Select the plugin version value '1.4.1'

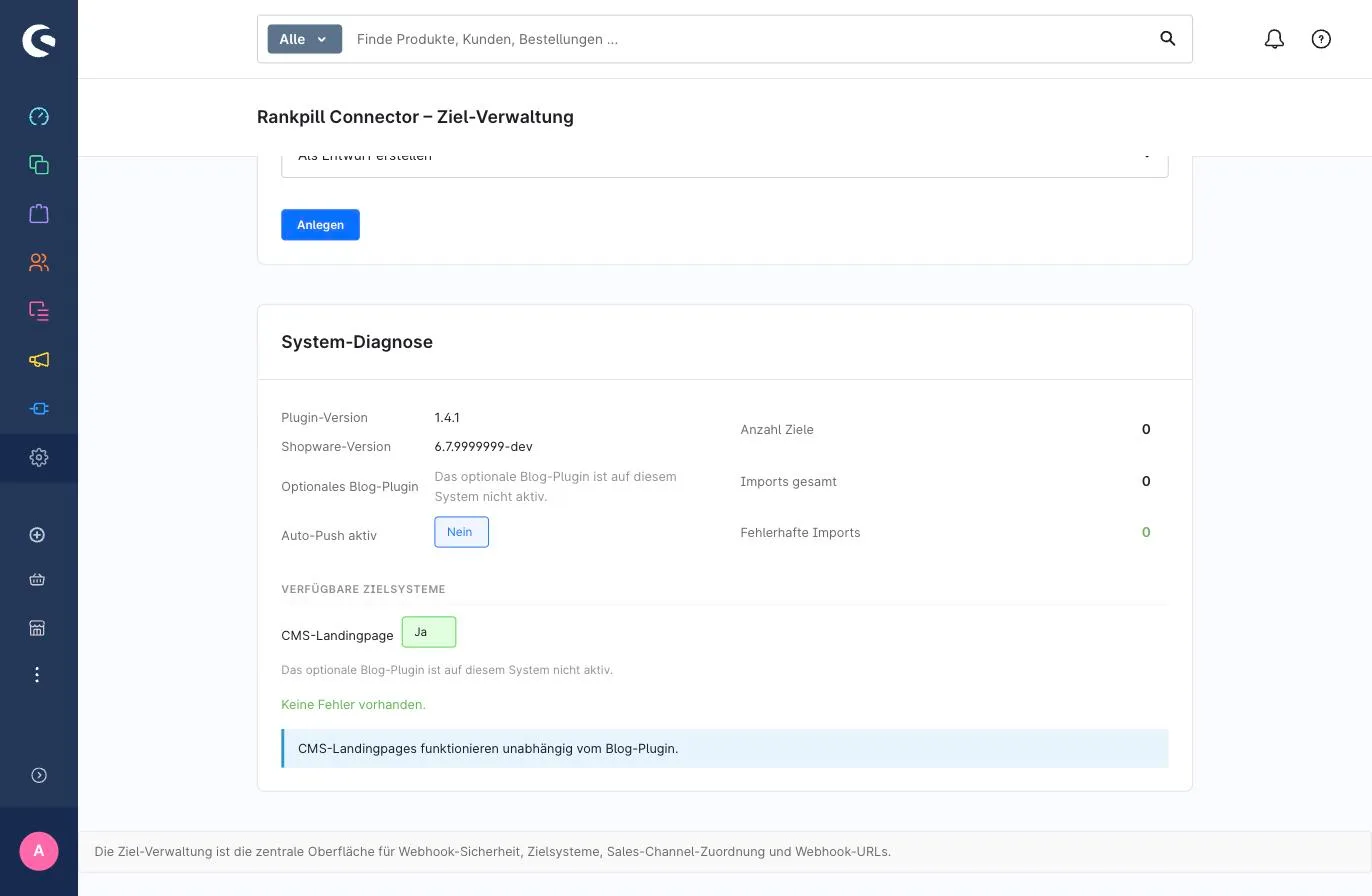pyautogui.click(x=447, y=418)
